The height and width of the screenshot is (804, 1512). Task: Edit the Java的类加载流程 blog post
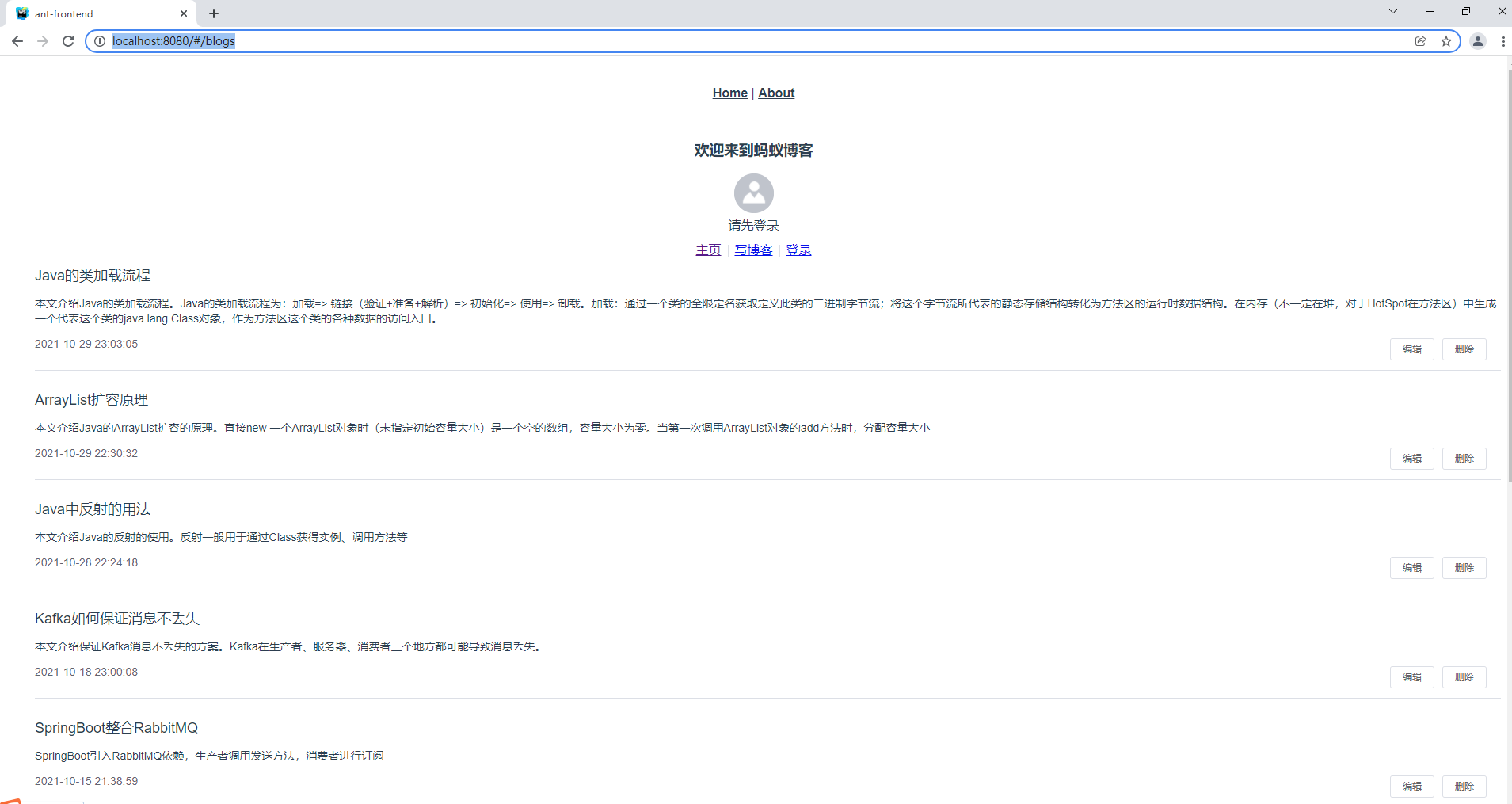coord(1411,349)
